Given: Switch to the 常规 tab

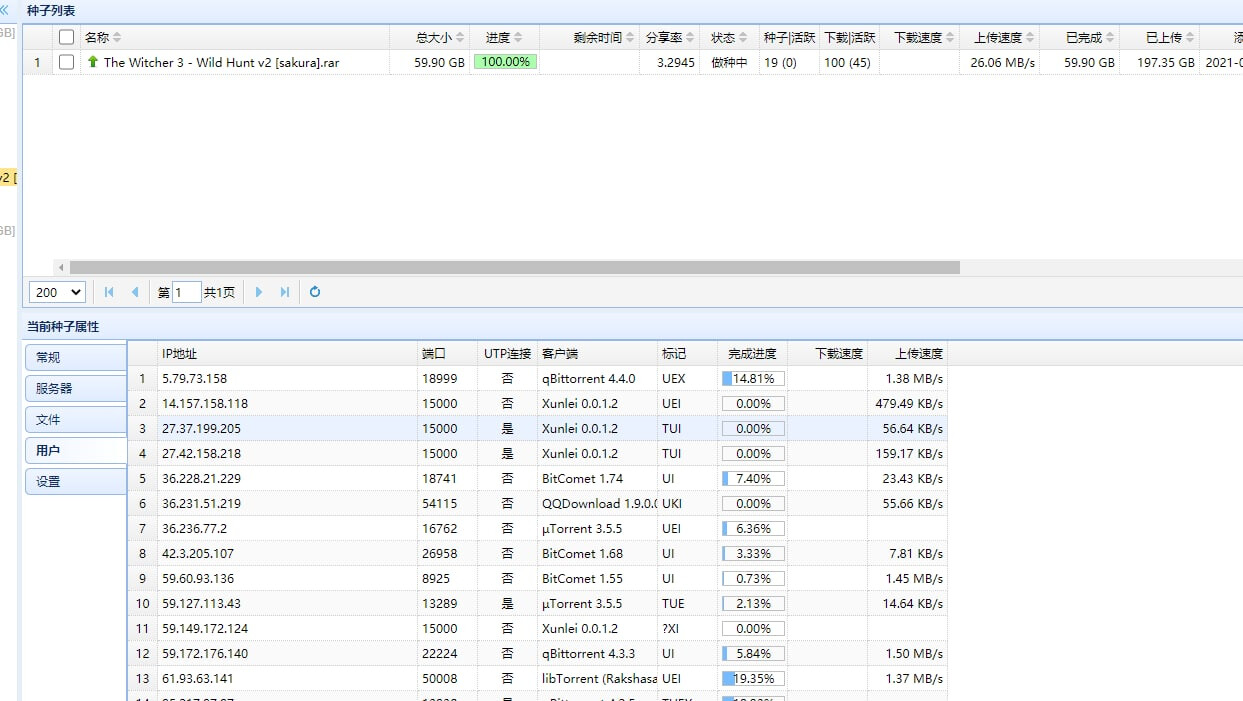Looking at the screenshot, I should click(x=75, y=357).
